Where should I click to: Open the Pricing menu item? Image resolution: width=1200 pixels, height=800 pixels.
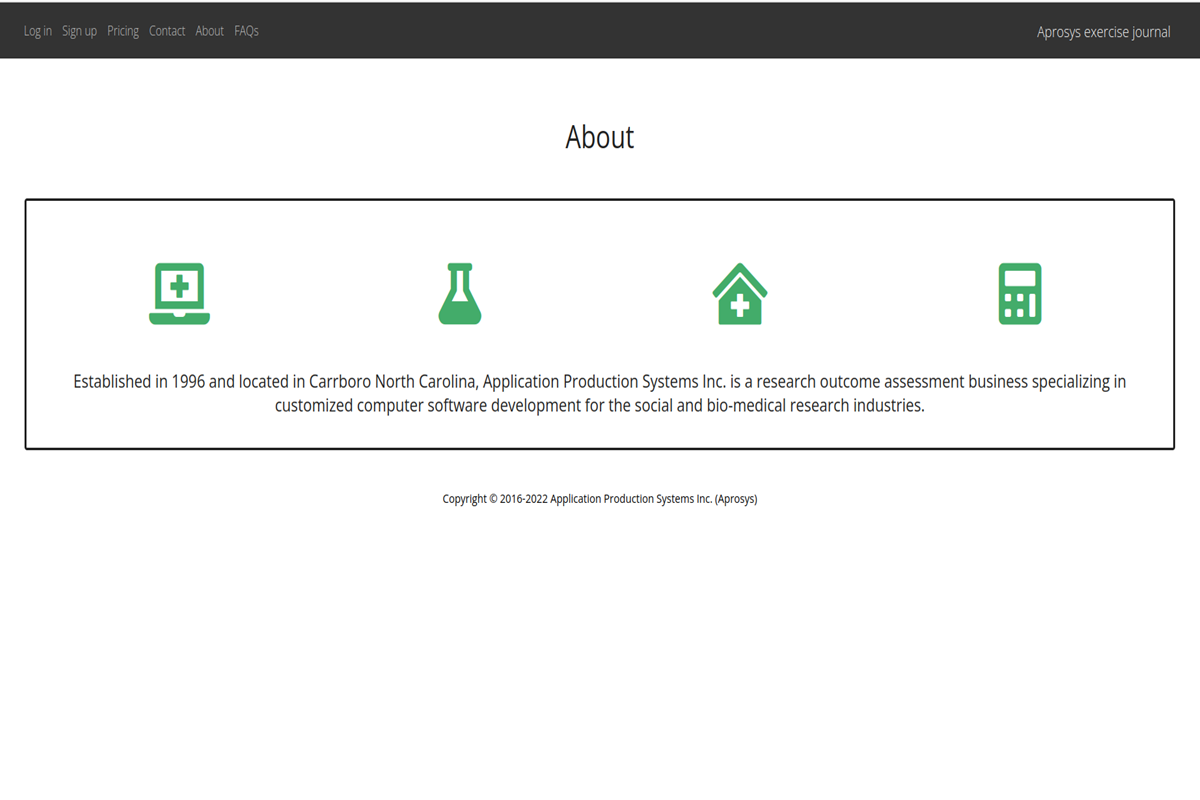coord(123,31)
